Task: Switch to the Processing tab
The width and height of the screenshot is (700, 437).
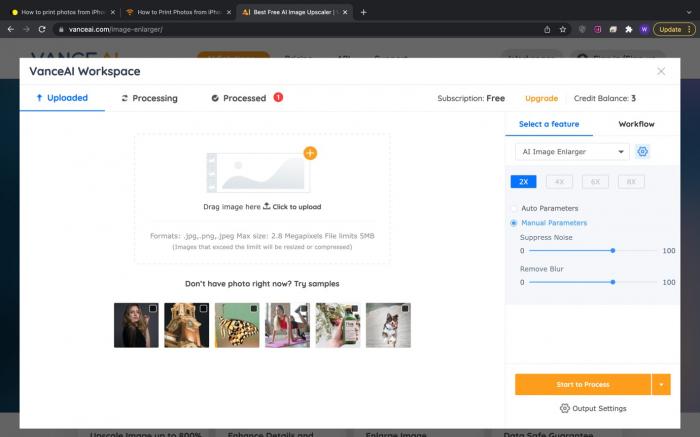Action: point(150,98)
